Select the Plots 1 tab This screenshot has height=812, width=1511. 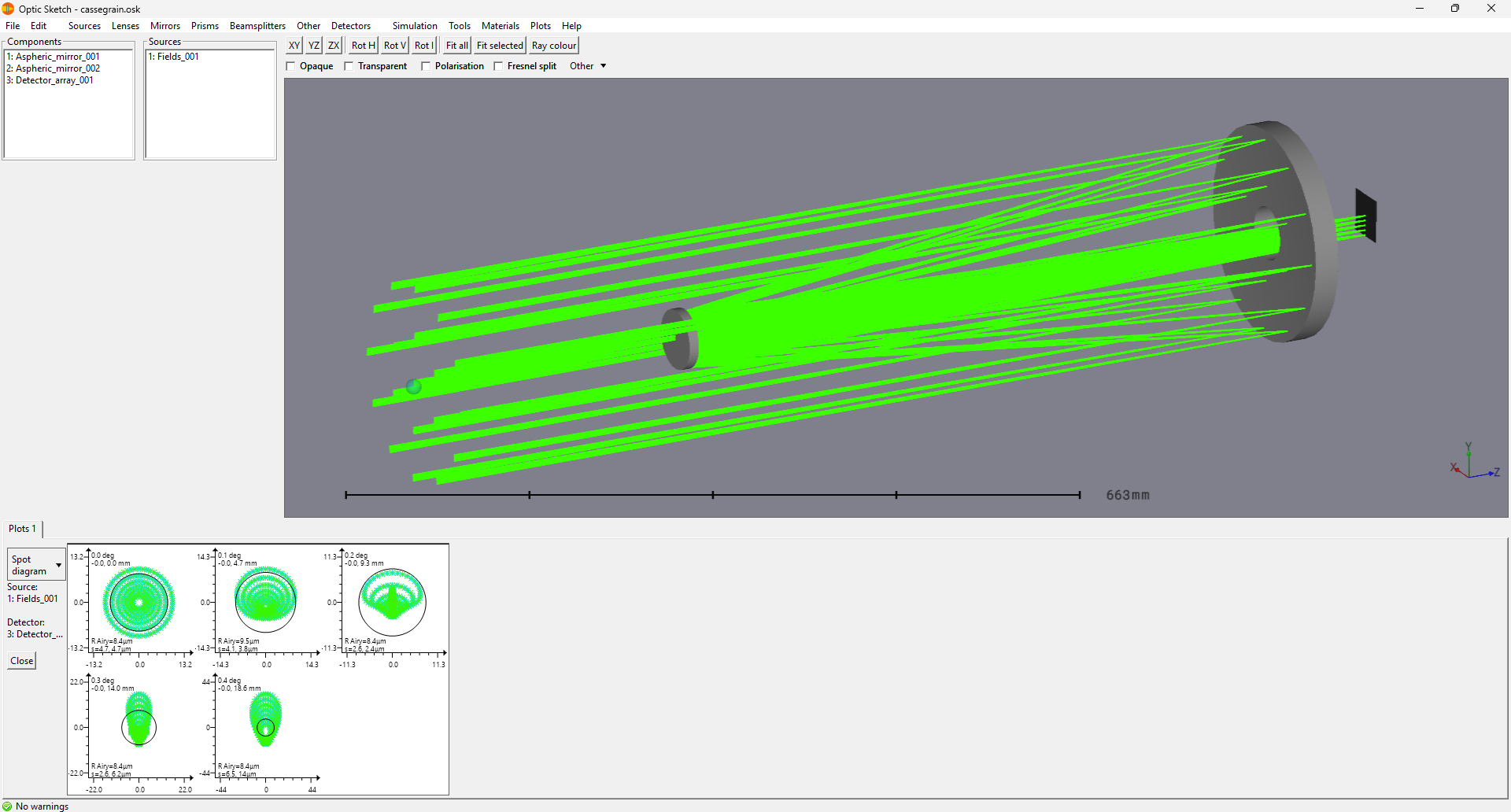click(x=22, y=529)
